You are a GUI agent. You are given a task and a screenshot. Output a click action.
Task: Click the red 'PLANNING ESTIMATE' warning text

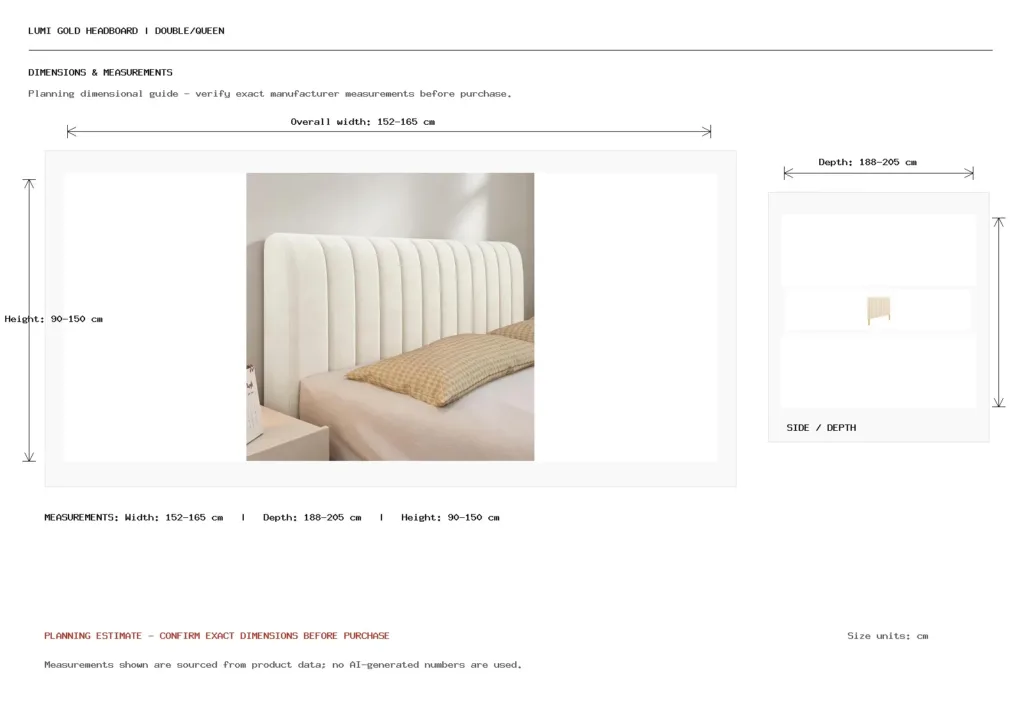(x=217, y=635)
